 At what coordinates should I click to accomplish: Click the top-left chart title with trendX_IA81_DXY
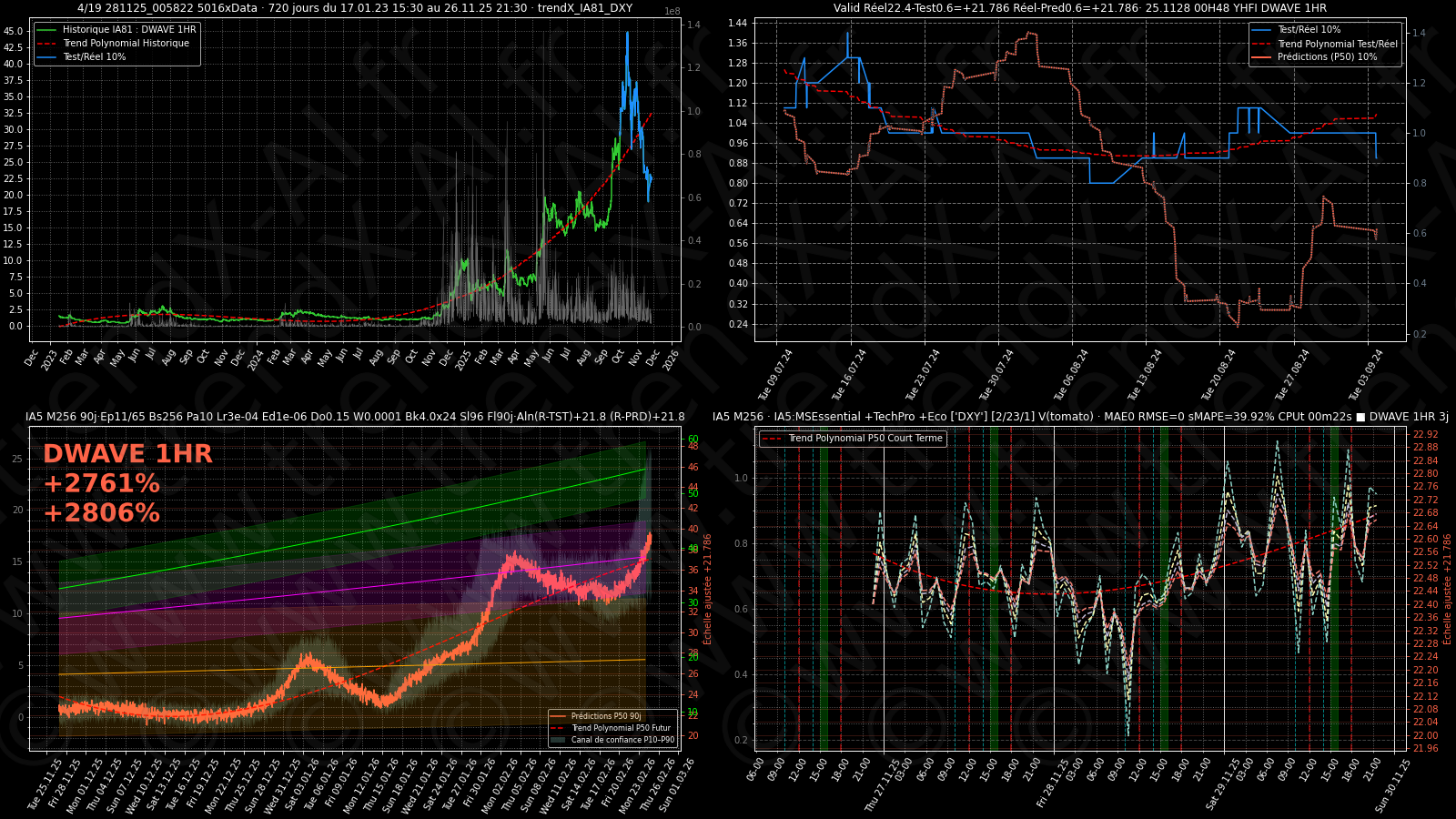tap(355, 8)
